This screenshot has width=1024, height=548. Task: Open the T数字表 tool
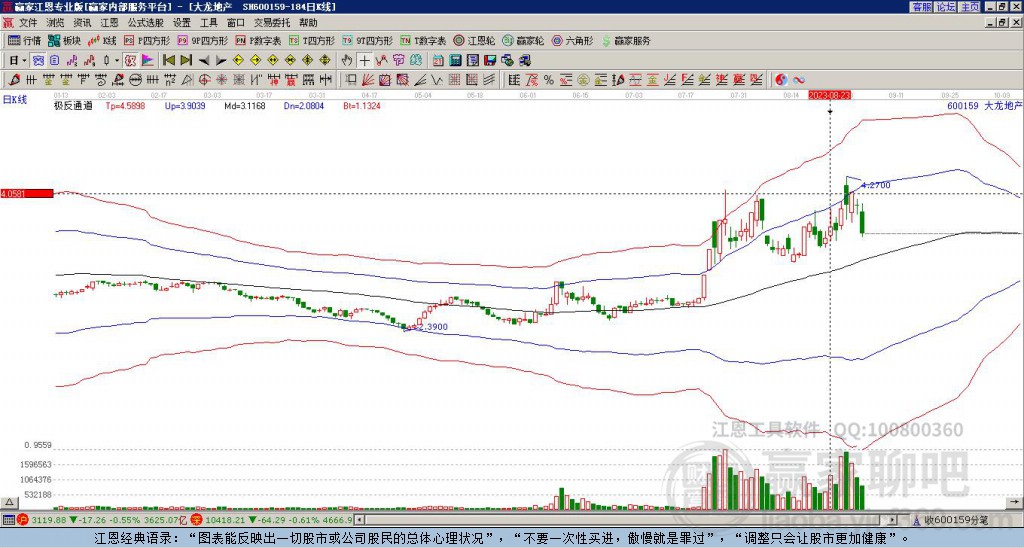(423, 40)
